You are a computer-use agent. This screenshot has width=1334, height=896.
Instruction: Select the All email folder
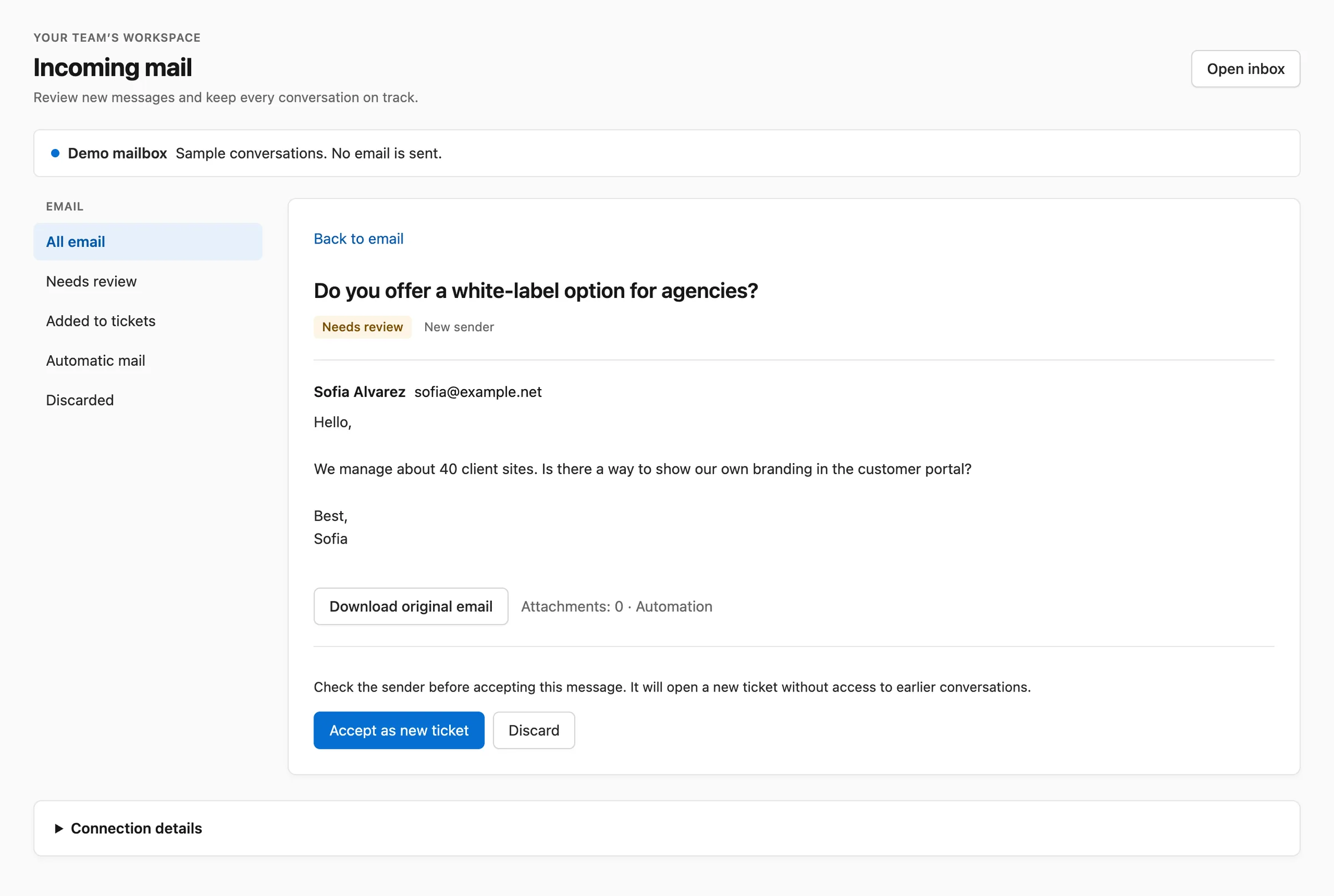[147, 242]
